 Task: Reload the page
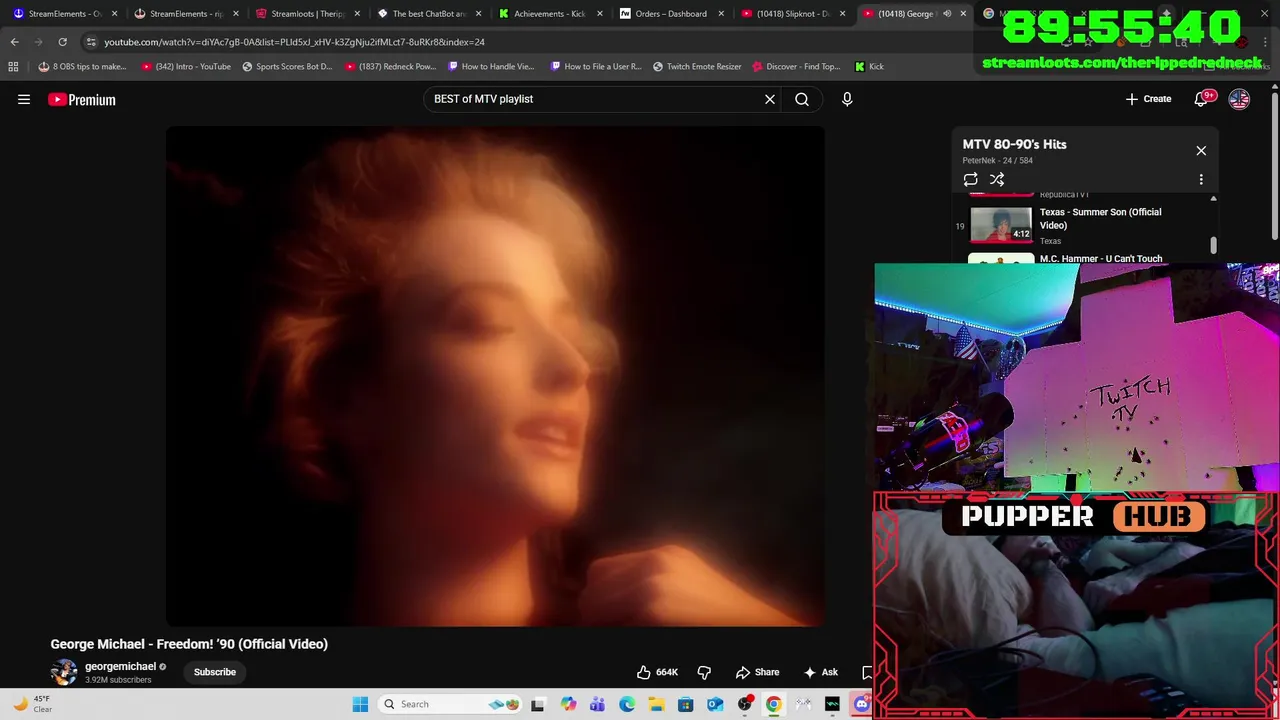62,42
